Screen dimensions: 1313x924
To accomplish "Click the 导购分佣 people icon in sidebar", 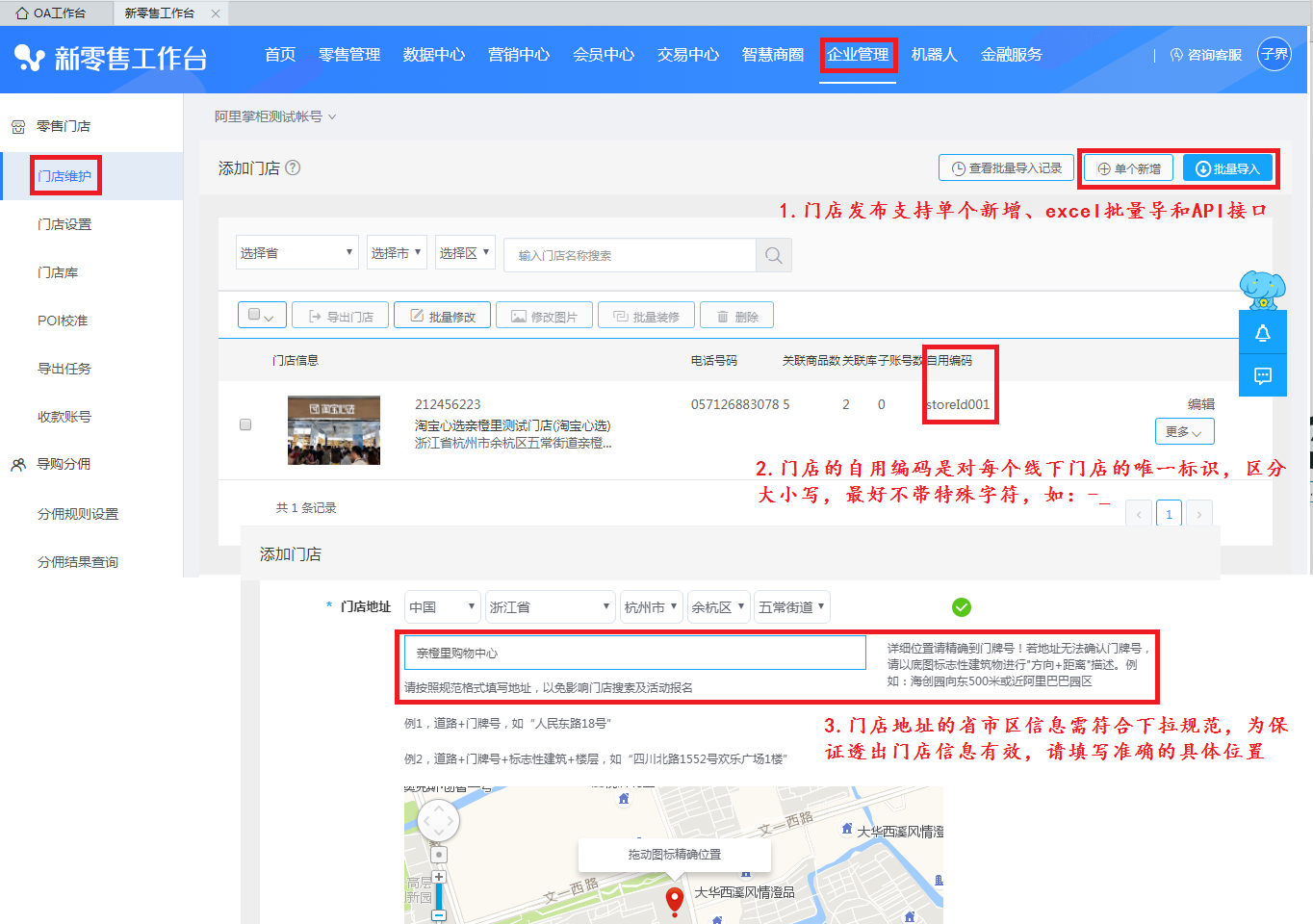I will pyautogui.click(x=18, y=465).
